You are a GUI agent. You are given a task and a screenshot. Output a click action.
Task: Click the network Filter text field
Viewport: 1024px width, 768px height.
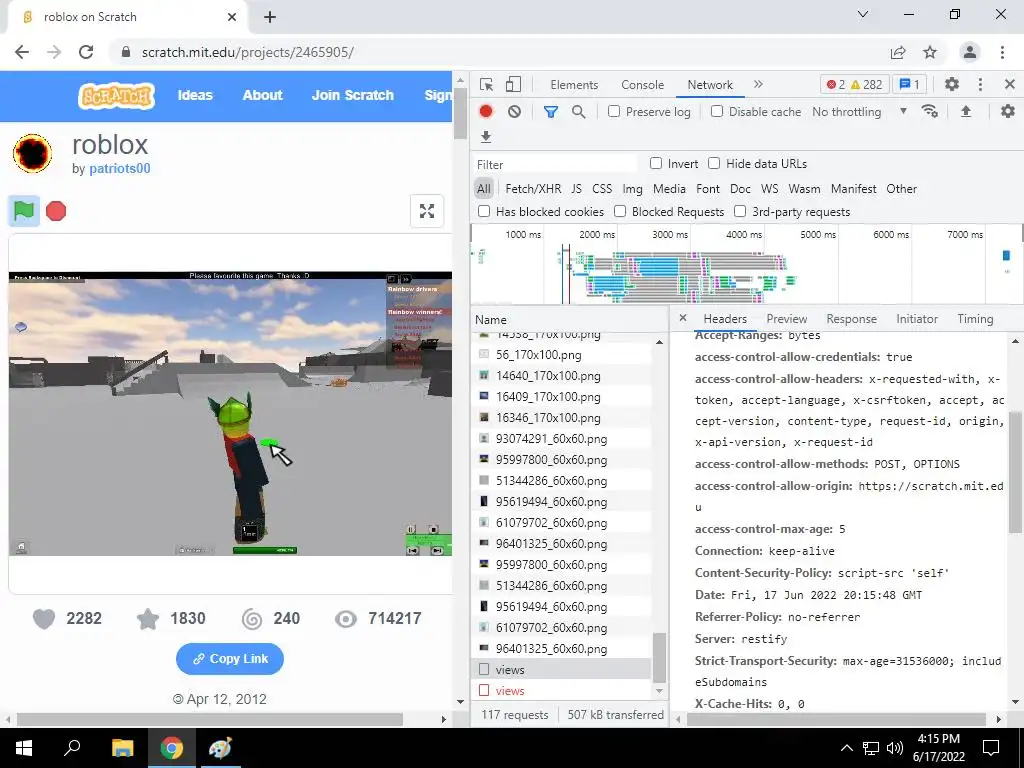[555, 164]
